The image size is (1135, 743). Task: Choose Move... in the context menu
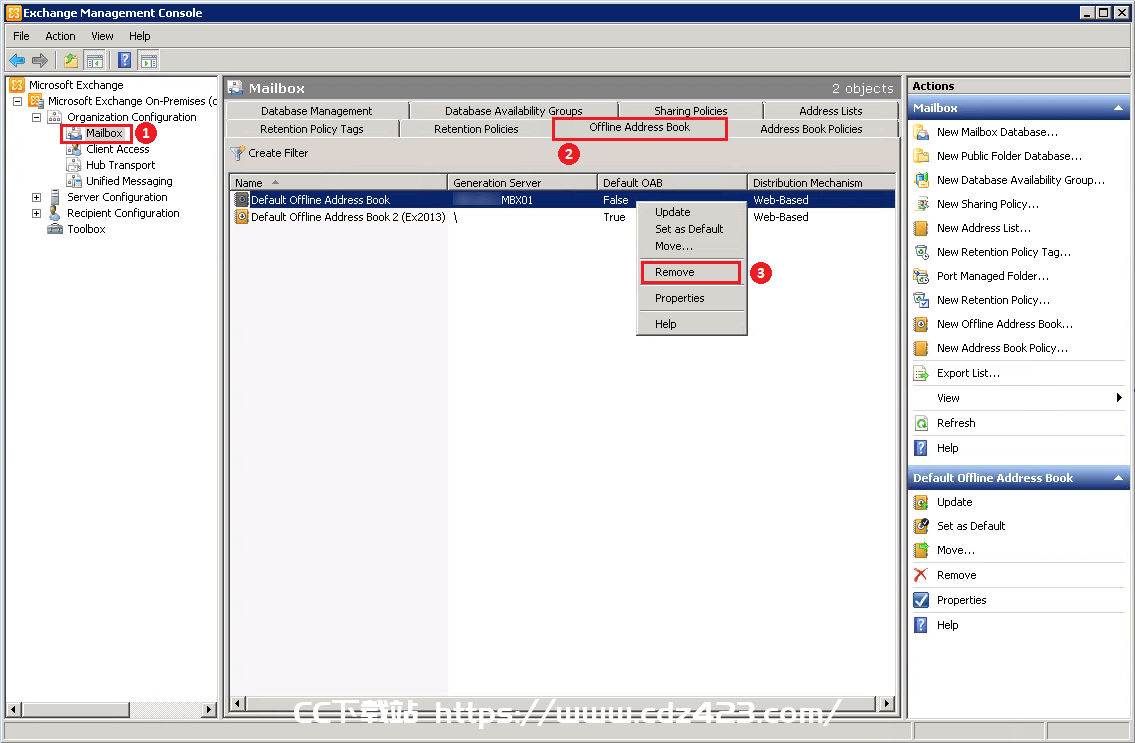pyautogui.click(x=691, y=246)
